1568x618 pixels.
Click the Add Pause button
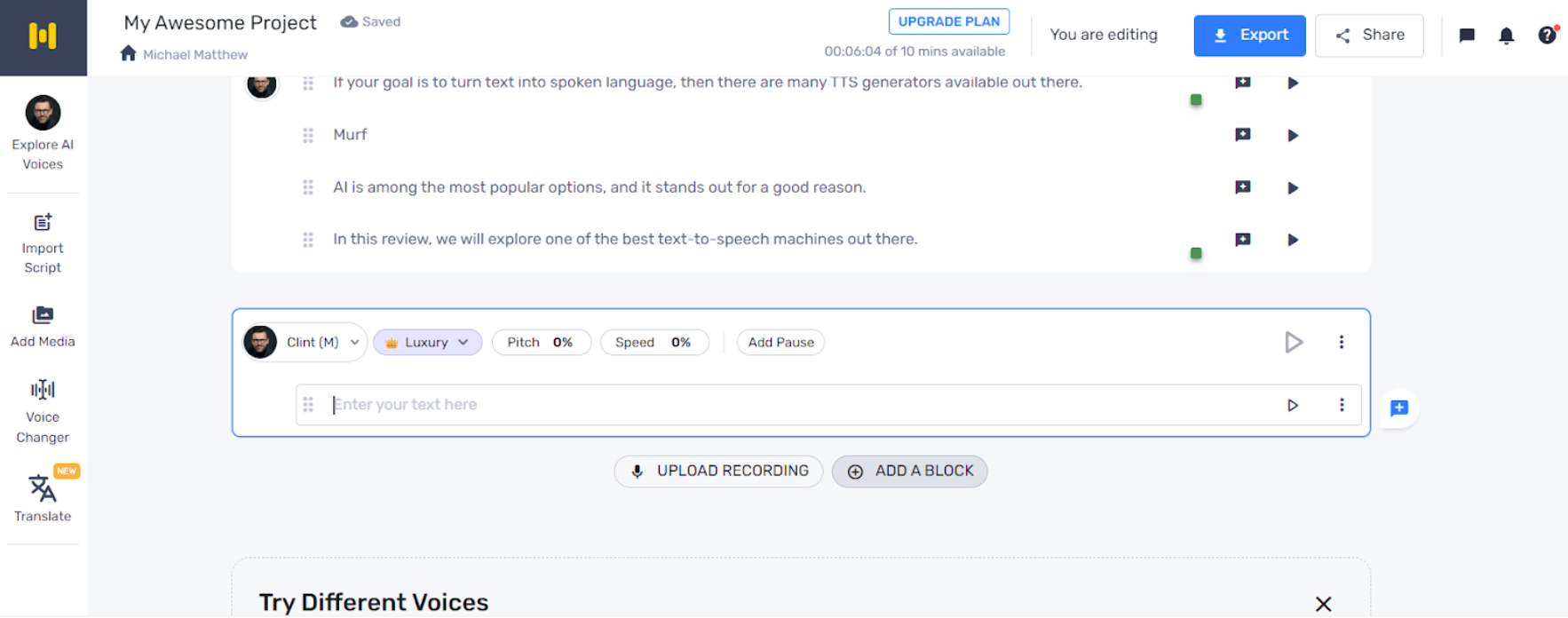780,342
